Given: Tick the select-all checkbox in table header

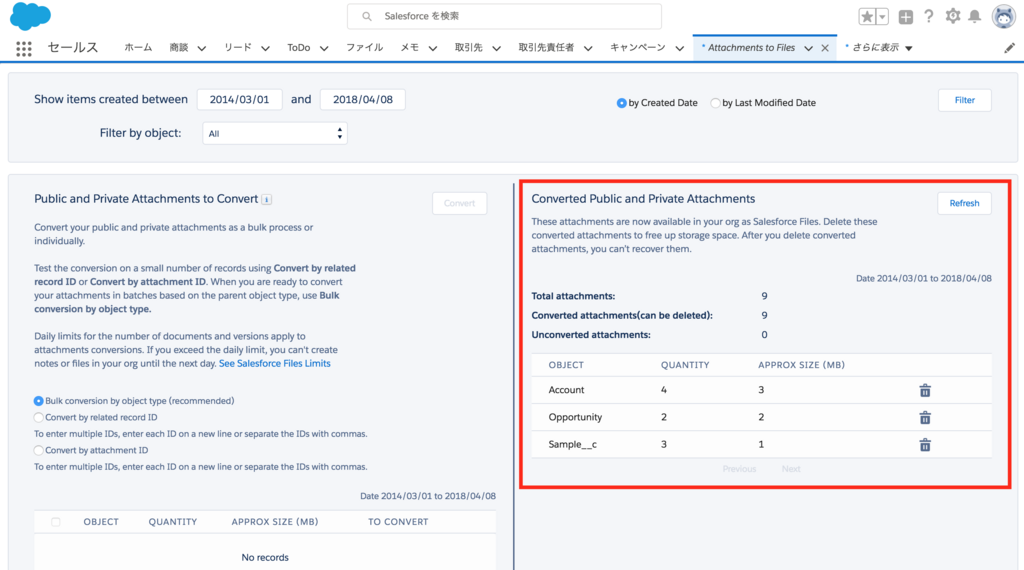Looking at the screenshot, I should (56, 522).
